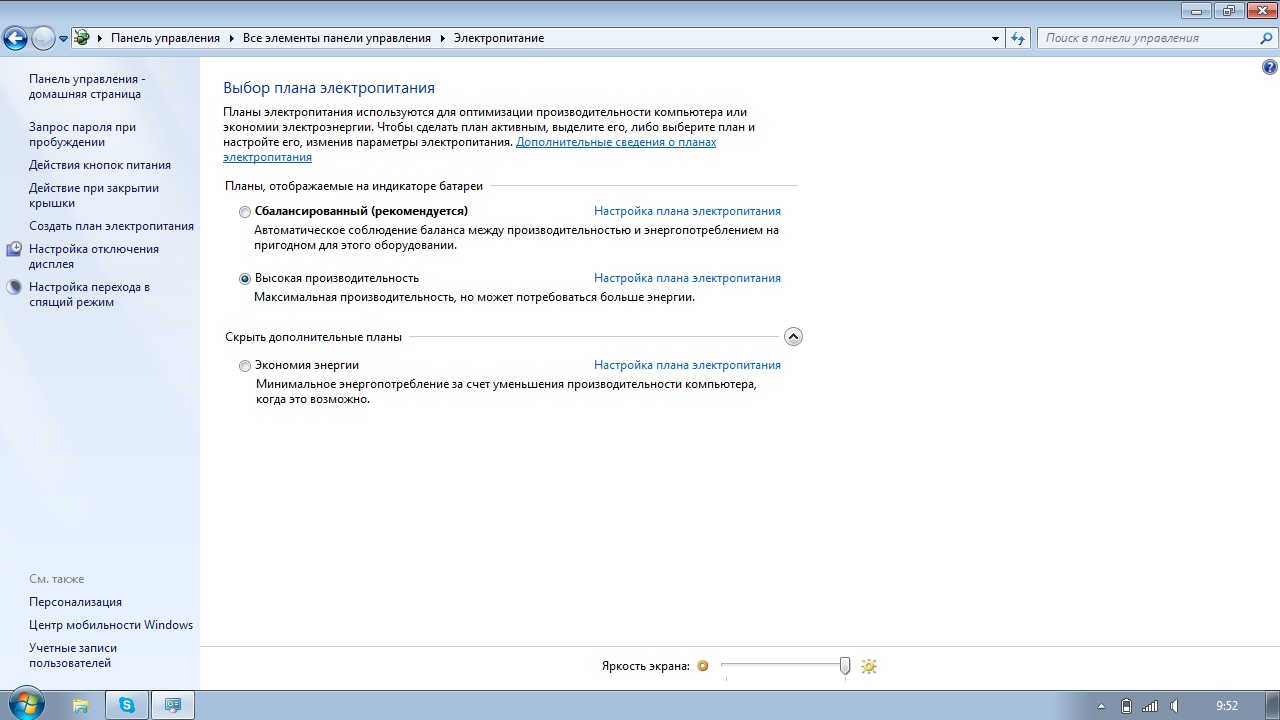Click the moon icon beside Настройка перехода в спящий режим
1280x720 pixels.
14,287
